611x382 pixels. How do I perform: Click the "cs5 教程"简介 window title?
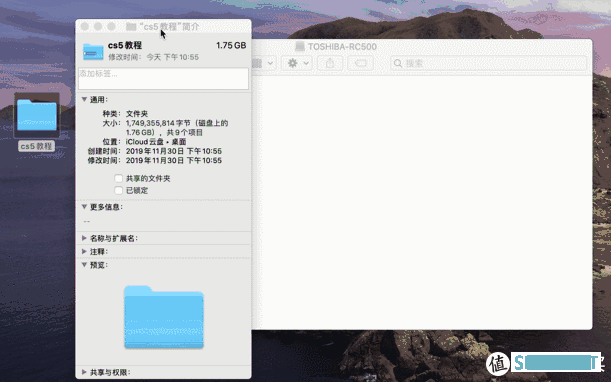point(169,27)
